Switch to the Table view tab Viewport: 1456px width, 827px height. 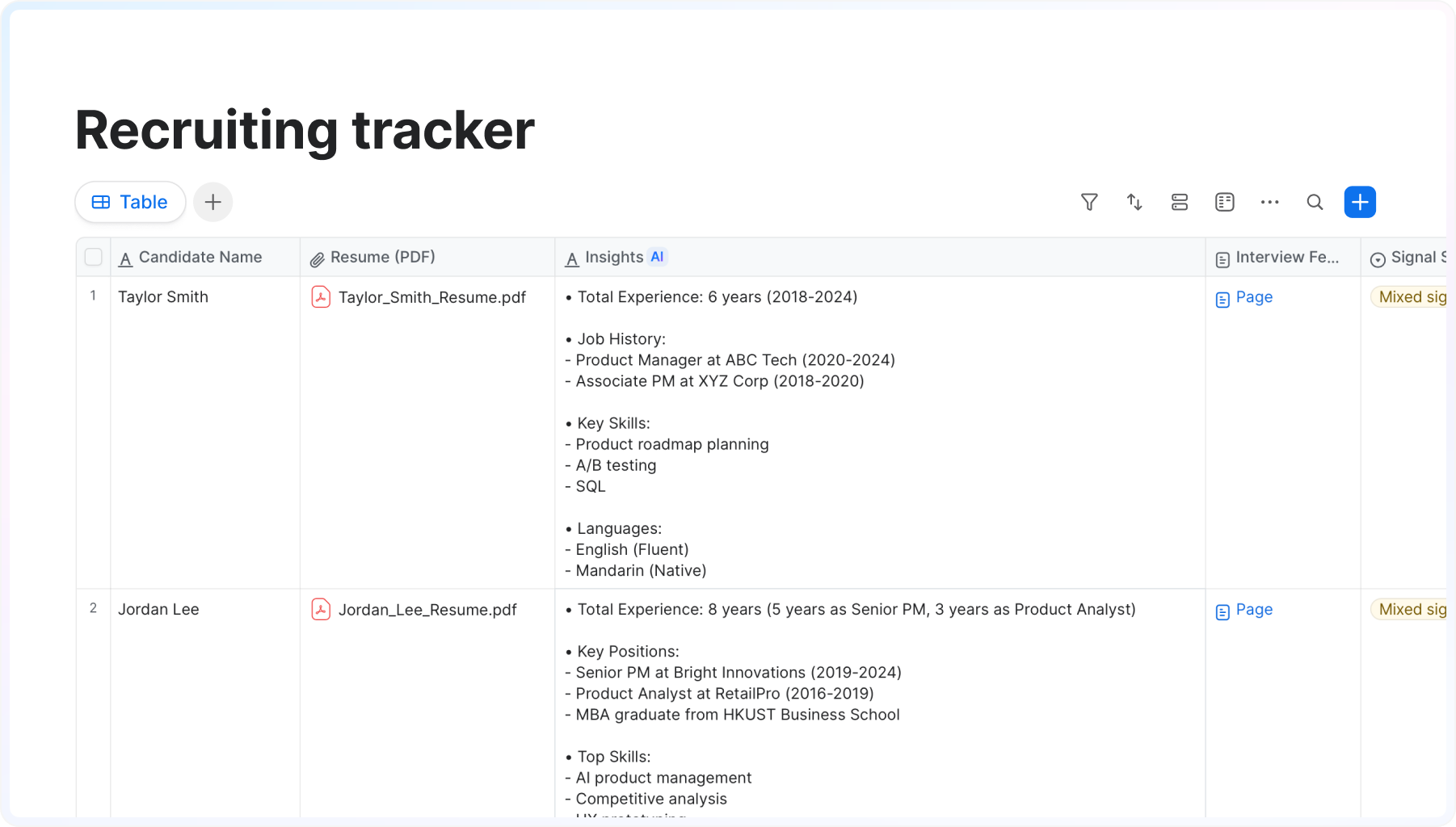(130, 202)
